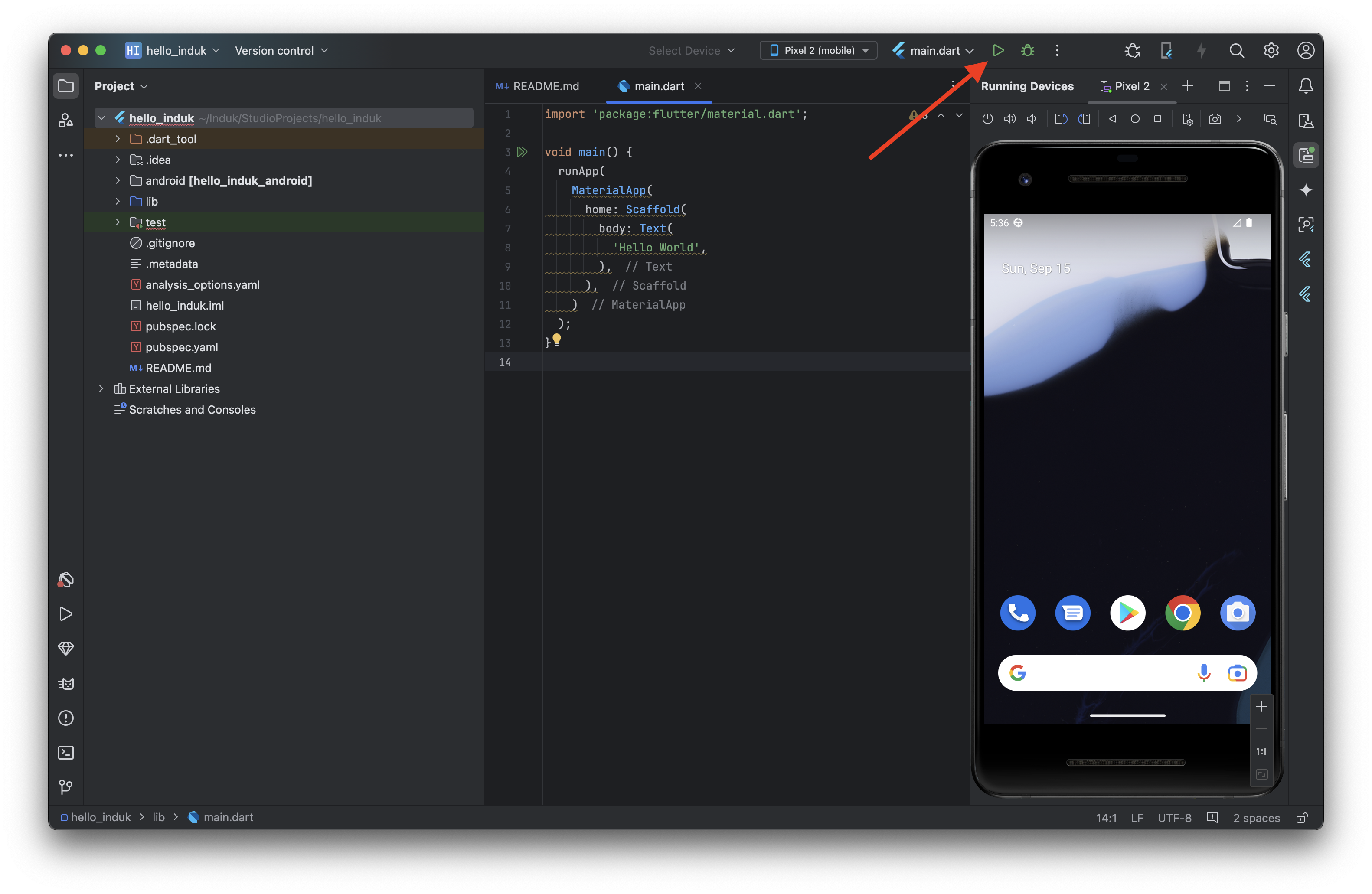Open the Gemini sparkle icon in right sidebar

1306,189
